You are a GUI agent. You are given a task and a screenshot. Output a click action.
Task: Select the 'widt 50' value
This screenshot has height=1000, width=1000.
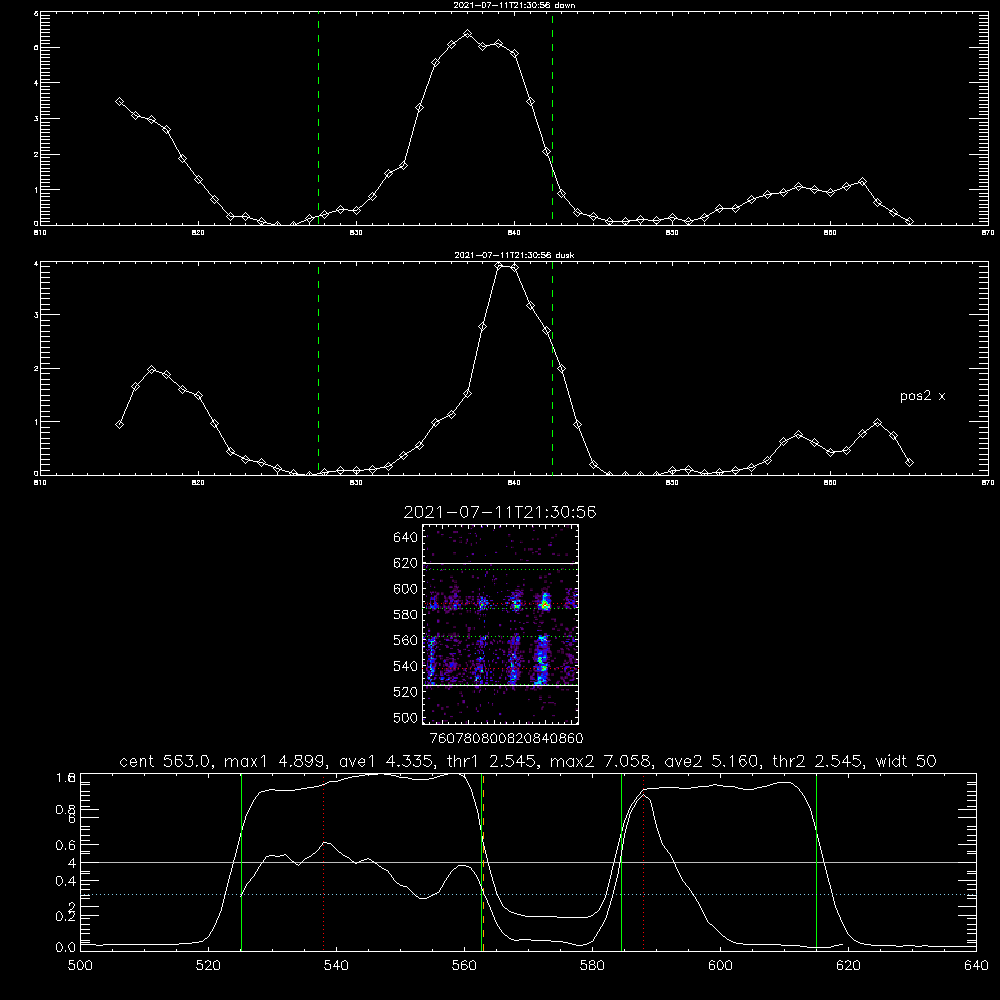(906, 761)
